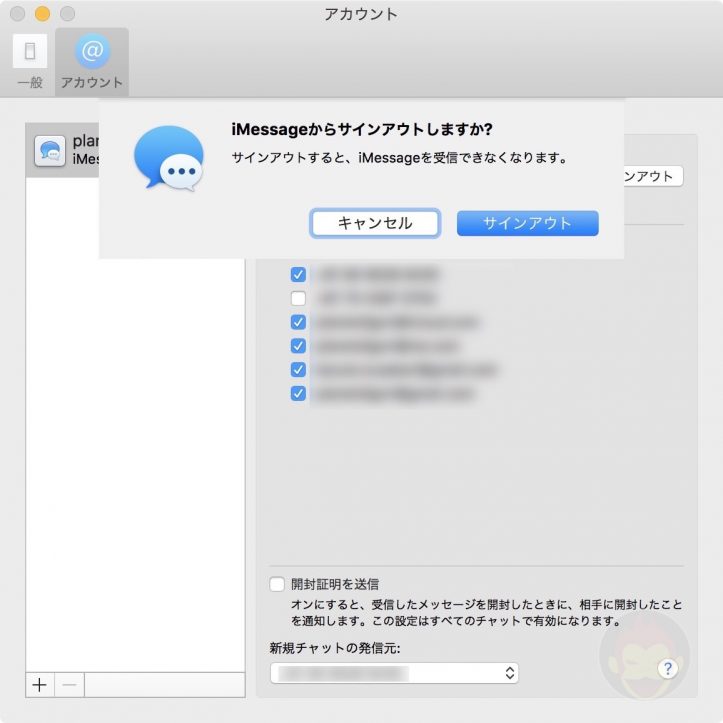Add an account with the plus button
The image size is (723, 723).
tap(40, 685)
